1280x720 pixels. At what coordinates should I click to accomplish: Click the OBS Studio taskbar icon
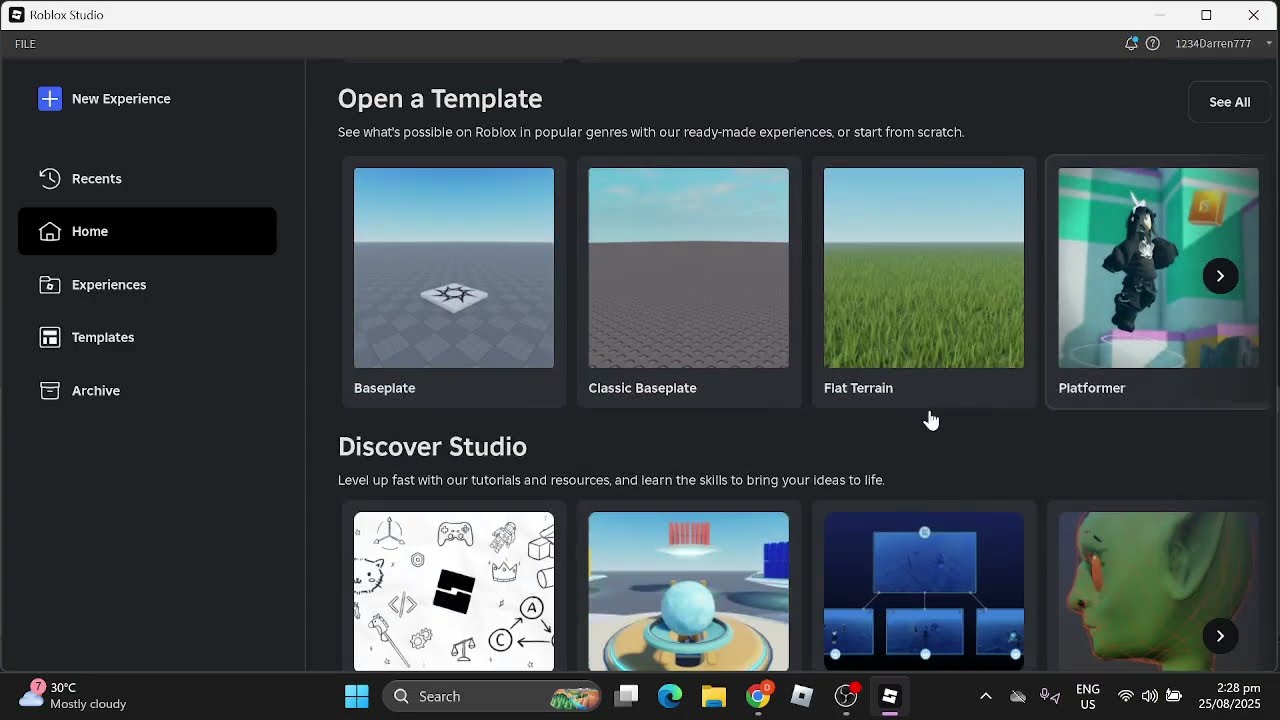[847, 696]
